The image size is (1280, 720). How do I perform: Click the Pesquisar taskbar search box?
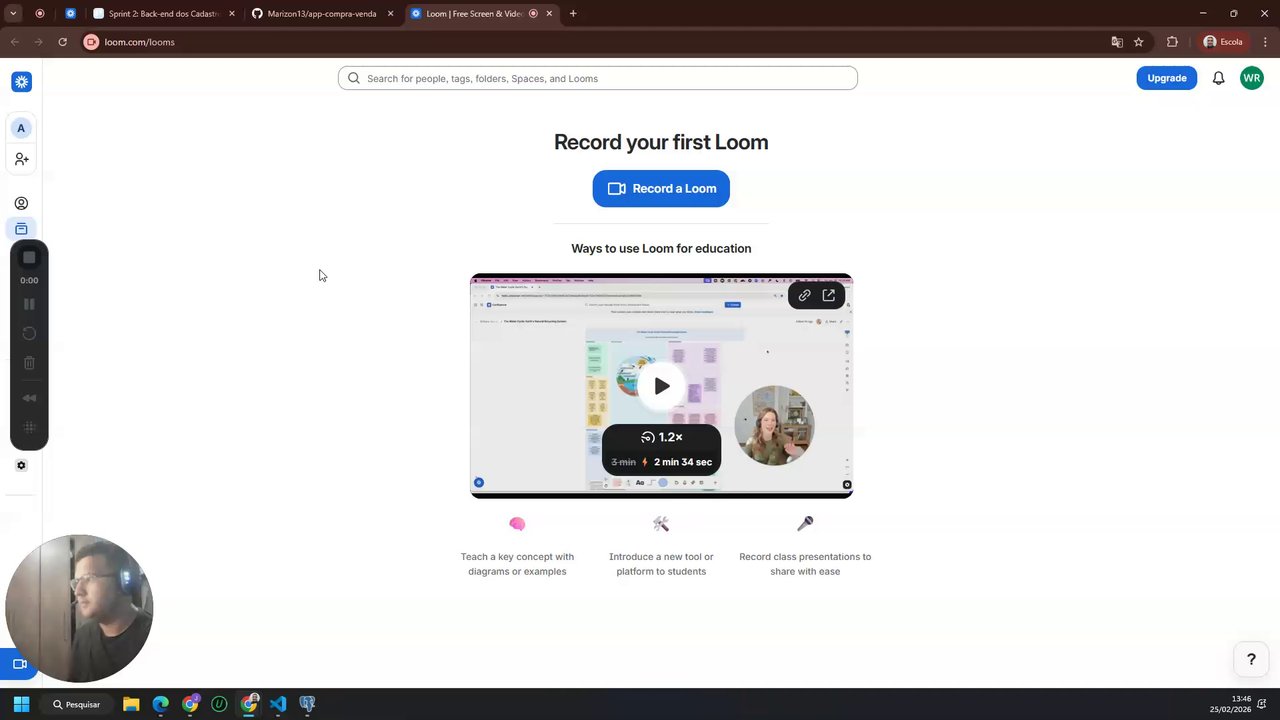77,704
